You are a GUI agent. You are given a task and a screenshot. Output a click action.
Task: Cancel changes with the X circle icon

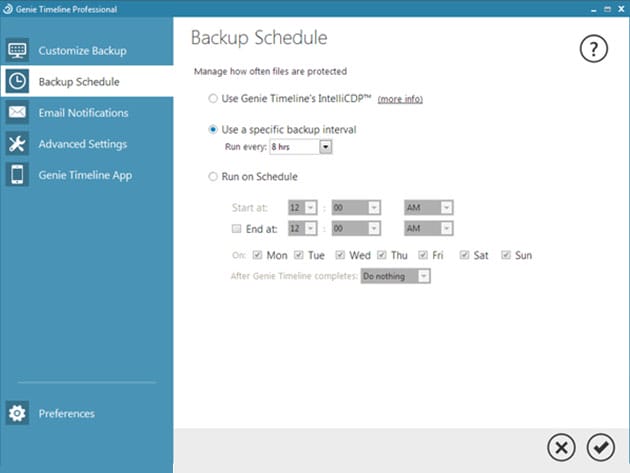(563, 447)
